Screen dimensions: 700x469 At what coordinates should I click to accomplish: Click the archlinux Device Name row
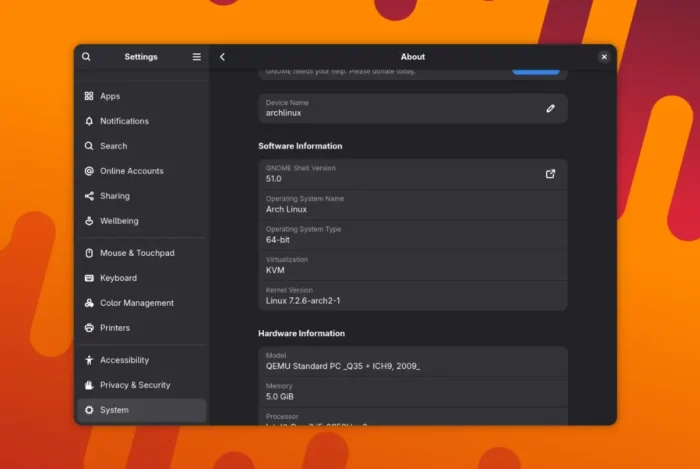pyautogui.click(x=413, y=108)
